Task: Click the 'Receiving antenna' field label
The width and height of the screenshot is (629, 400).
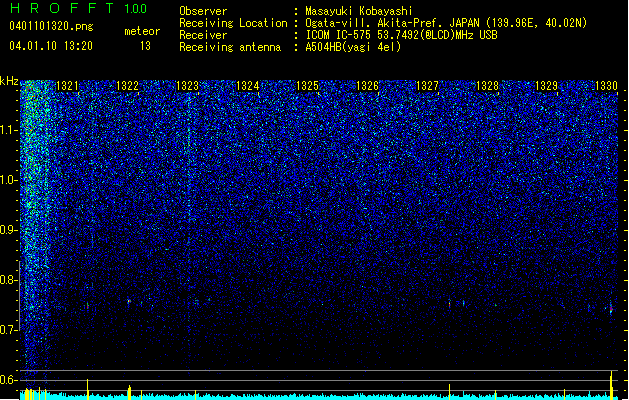Action: pyautogui.click(x=230, y=47)
